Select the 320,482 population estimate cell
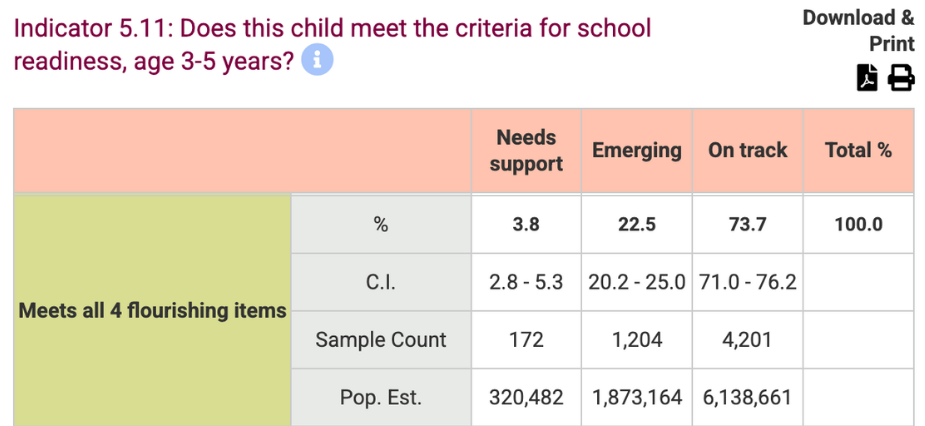This screenshot has width=925, height=426. [x=526, y=397]
